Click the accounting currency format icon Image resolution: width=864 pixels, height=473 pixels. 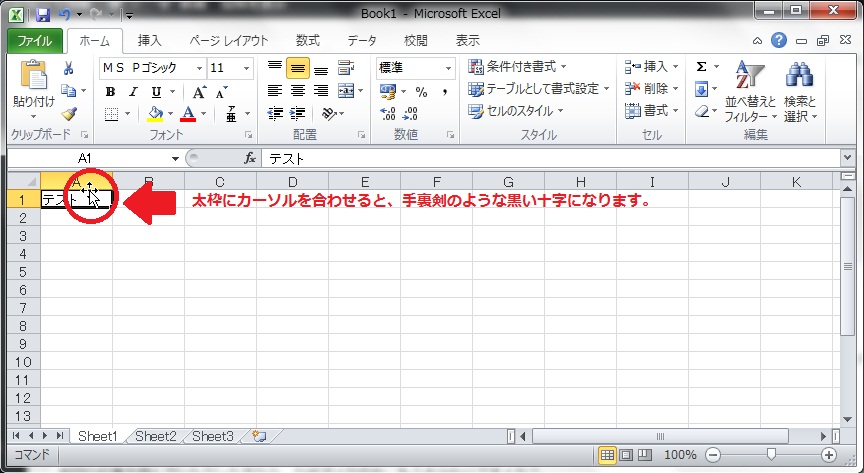point(388,92)
